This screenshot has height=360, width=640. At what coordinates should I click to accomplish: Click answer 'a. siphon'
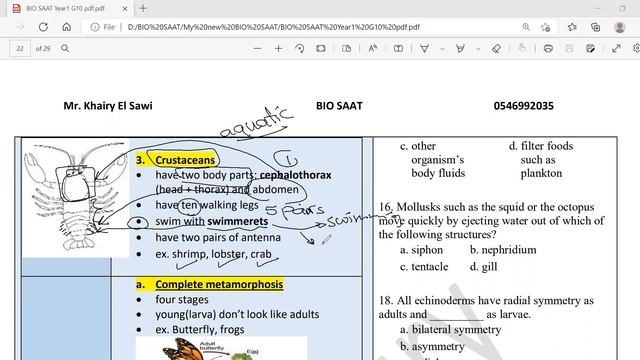pos(421,249)
